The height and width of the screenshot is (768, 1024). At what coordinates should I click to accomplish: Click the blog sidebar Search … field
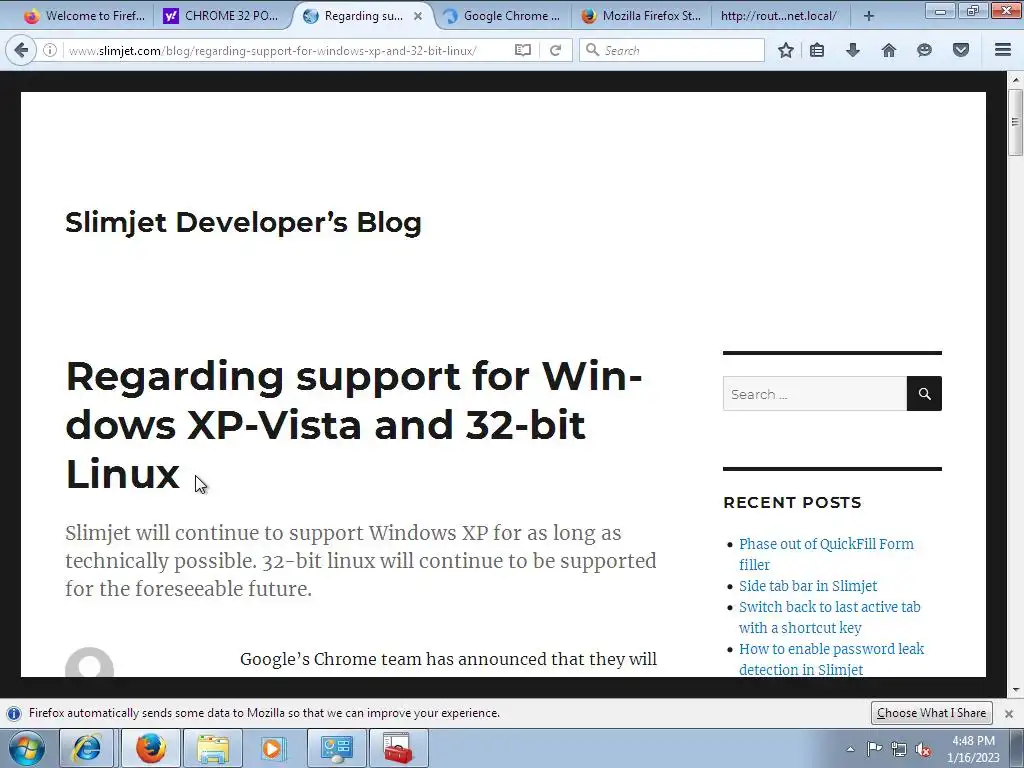pos(814,394)
